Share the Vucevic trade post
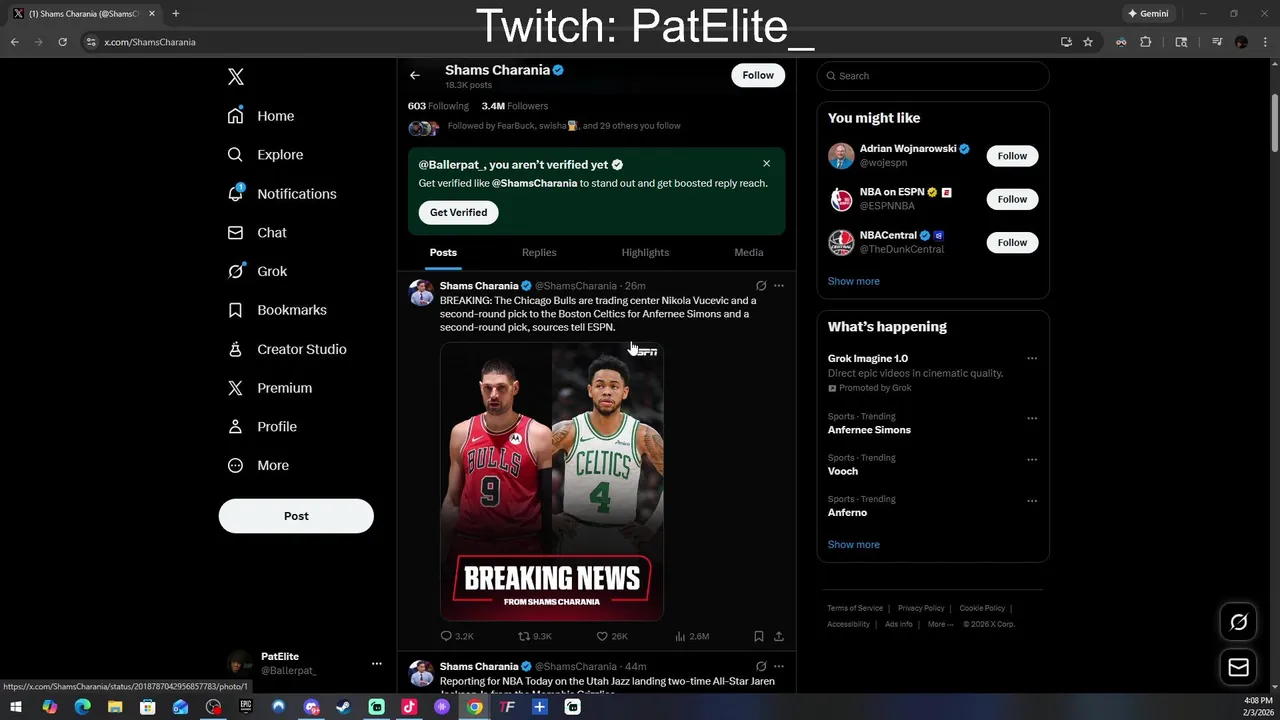The image size is (1280, 720). 779,636
